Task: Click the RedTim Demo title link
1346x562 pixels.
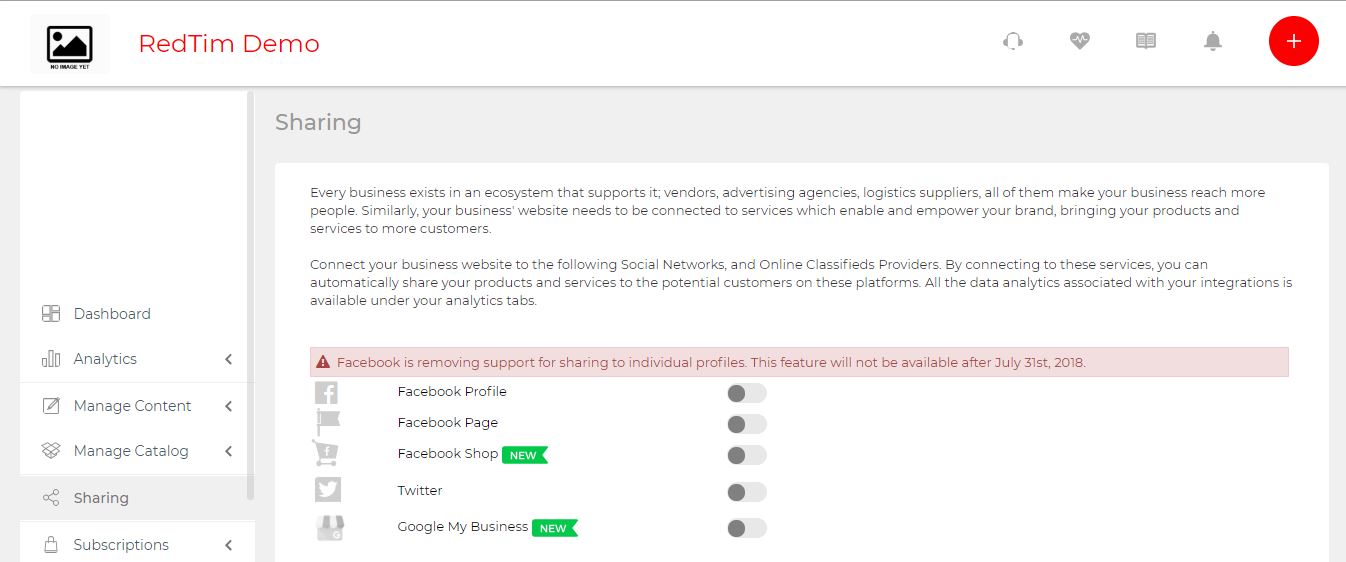Action: (x=229, y=44)
